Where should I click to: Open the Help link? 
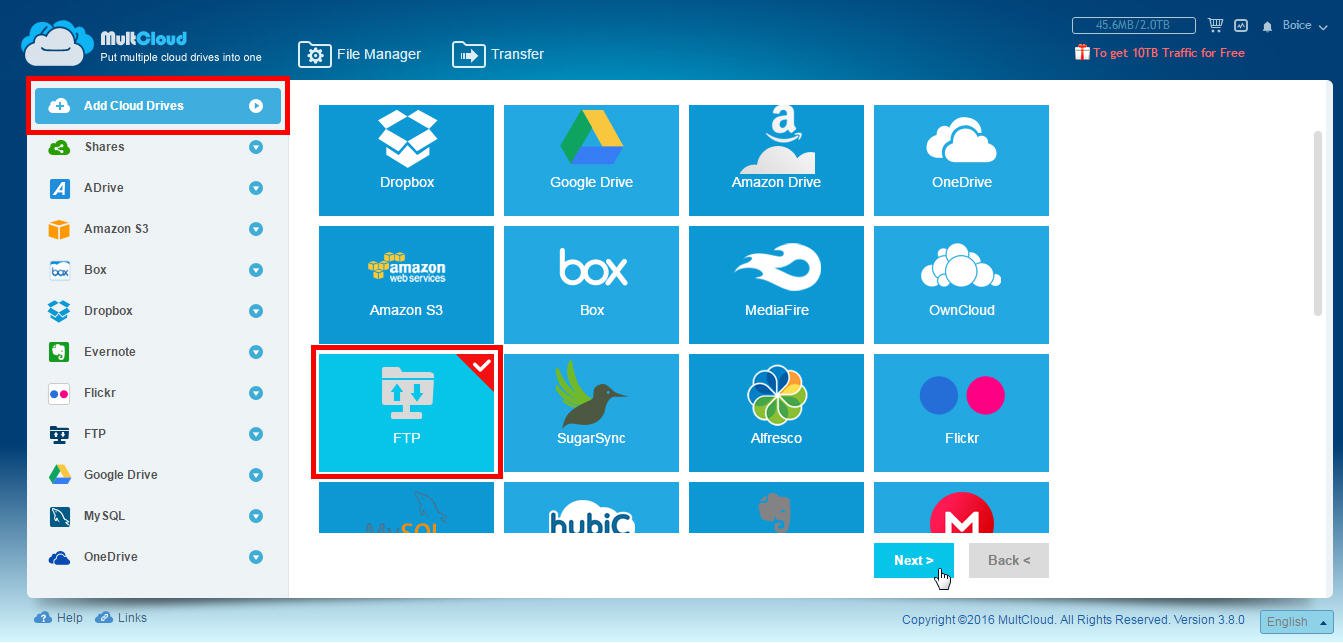tap(59, 618)
